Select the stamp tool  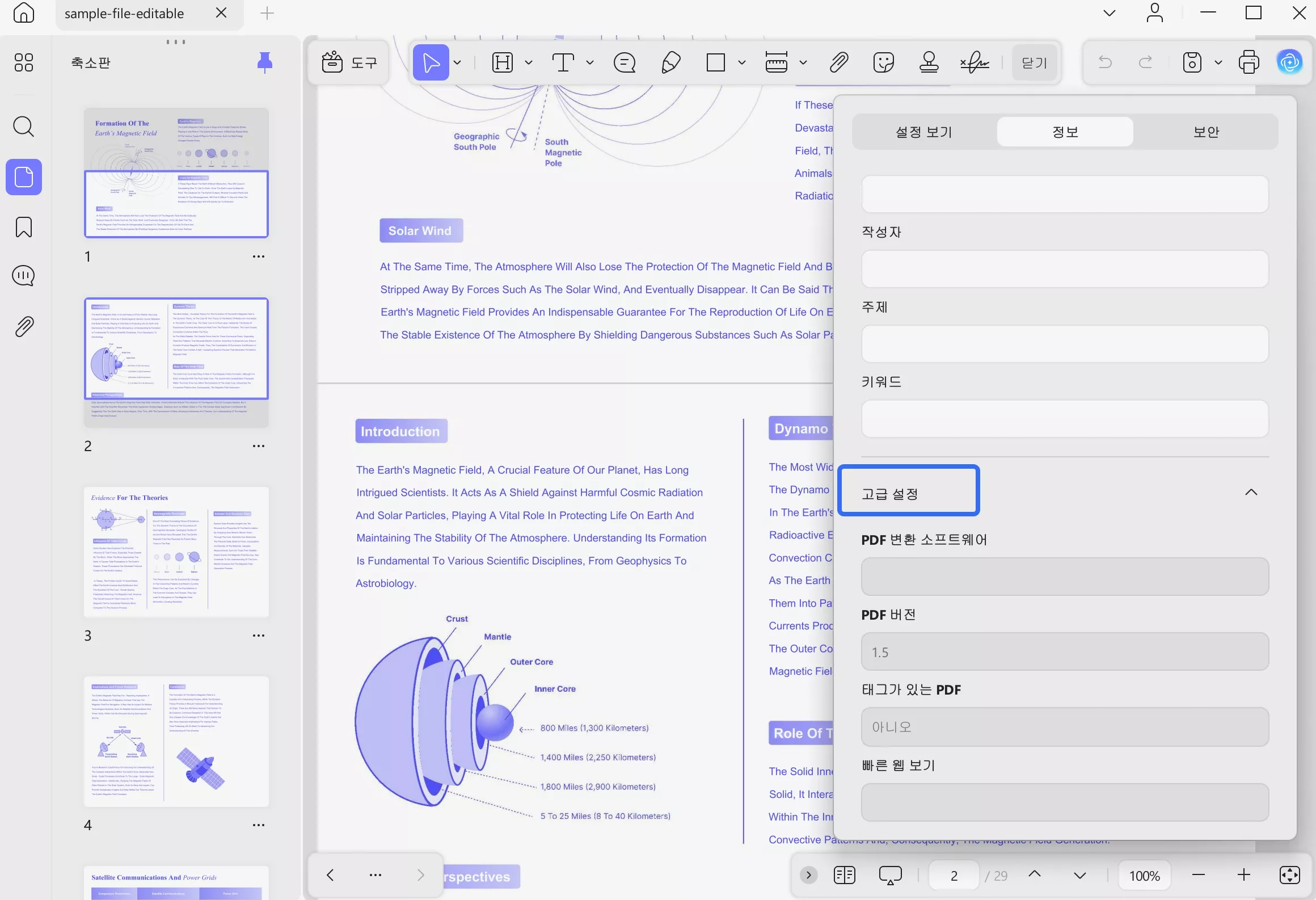click(x=929, y=62)
